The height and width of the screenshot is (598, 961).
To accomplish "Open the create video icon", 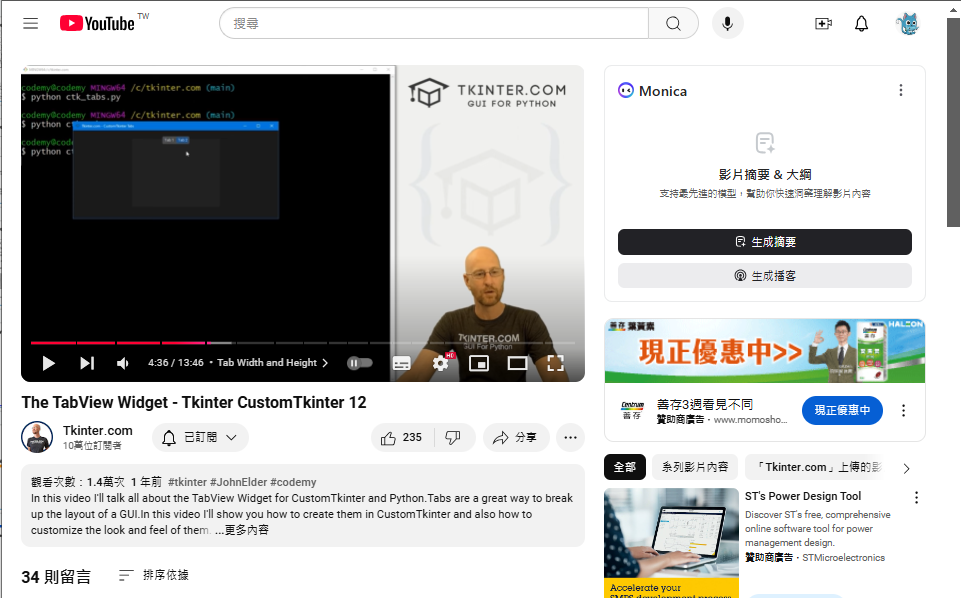I will (x=823, y=23).
